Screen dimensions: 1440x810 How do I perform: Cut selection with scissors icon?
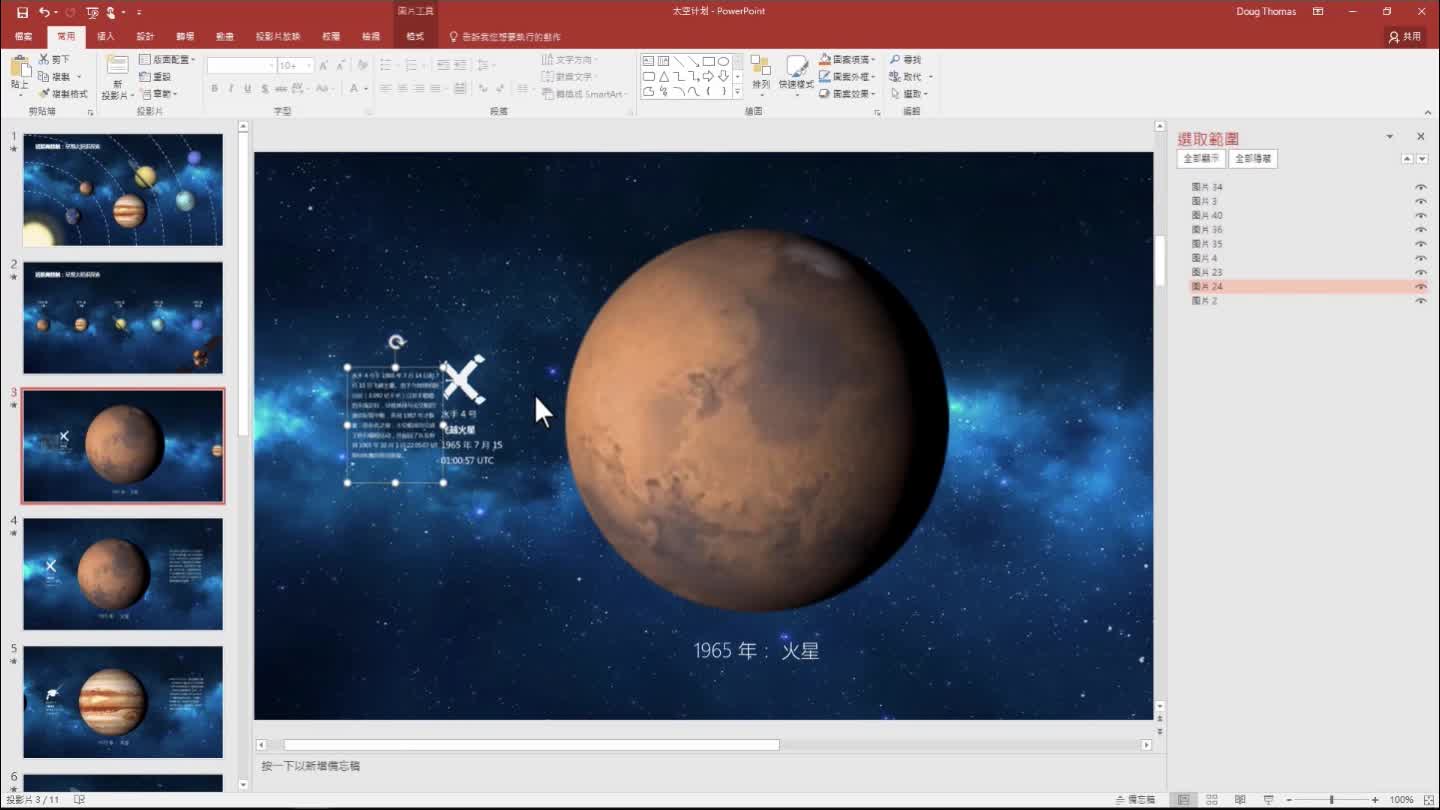(x=44, y=60)
